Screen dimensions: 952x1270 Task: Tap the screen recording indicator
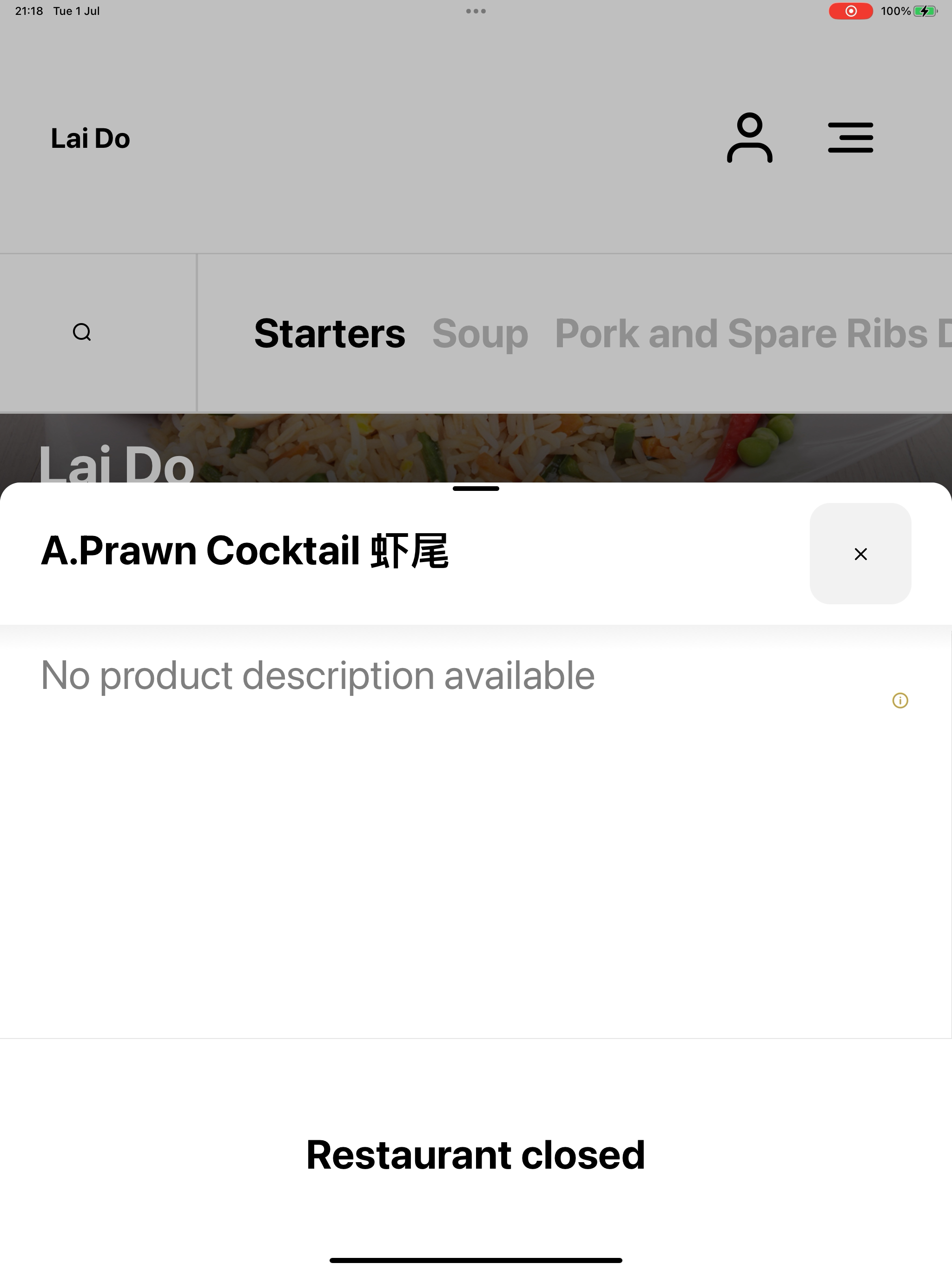850,11
